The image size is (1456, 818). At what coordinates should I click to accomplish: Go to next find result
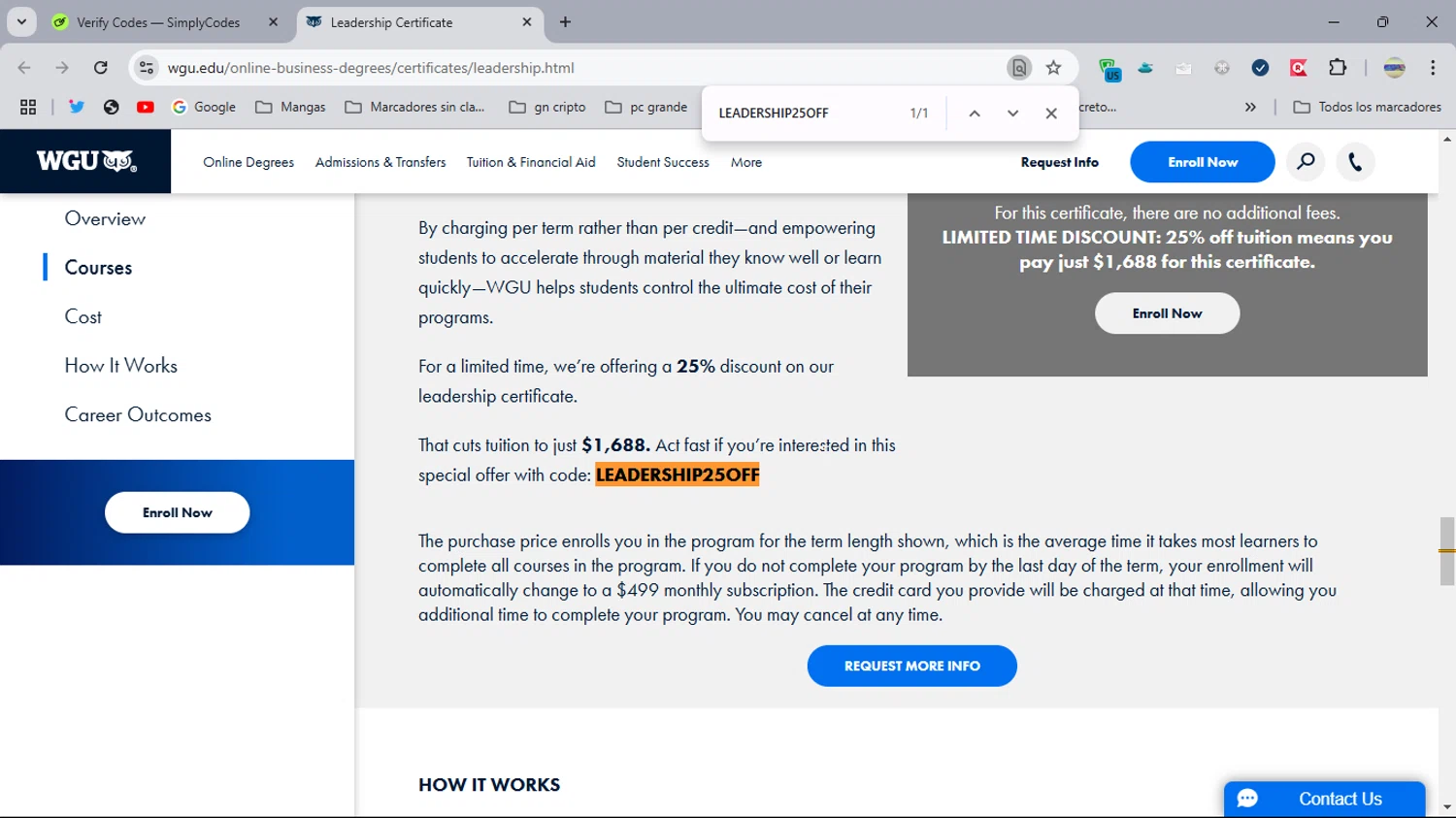[1012, 114]
